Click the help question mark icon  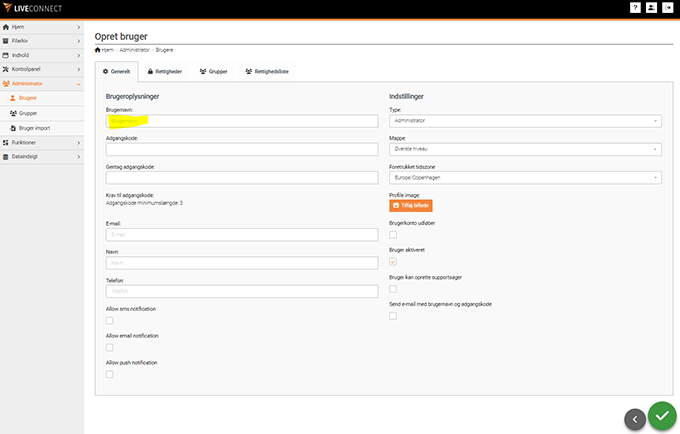(x=635, y=8)
